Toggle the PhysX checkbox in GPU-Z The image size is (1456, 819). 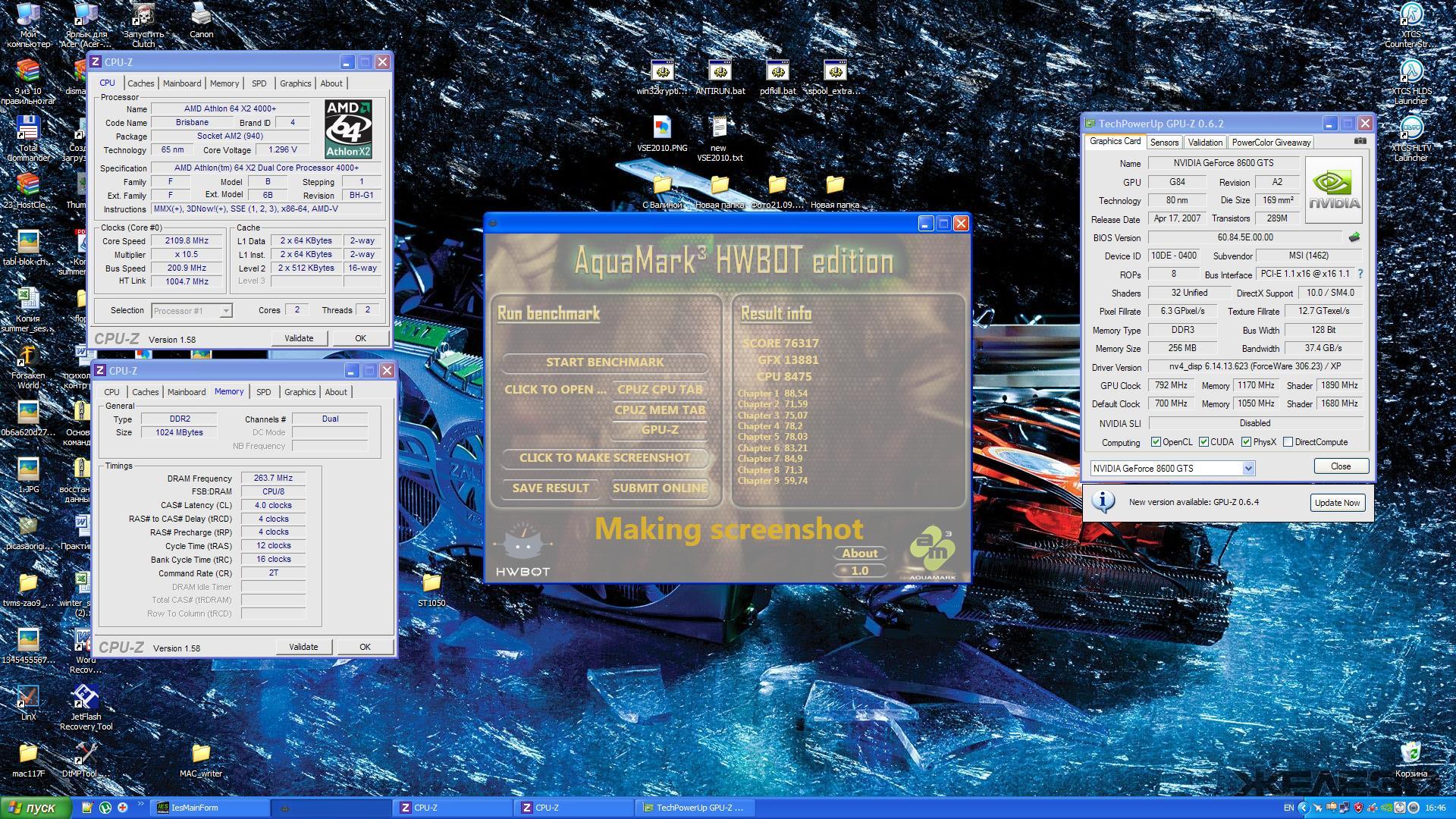pyautogui.click(x=1246, y=442)
